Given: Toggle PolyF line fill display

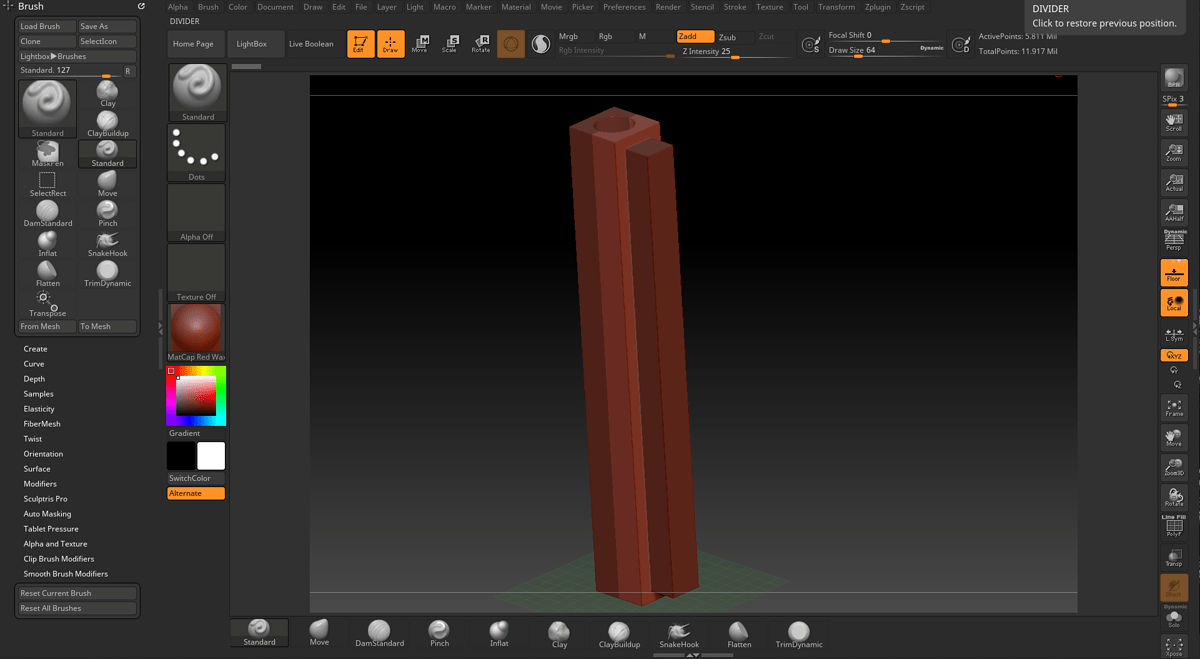Looking at the screenshot, I should [x=1174, y=526].
